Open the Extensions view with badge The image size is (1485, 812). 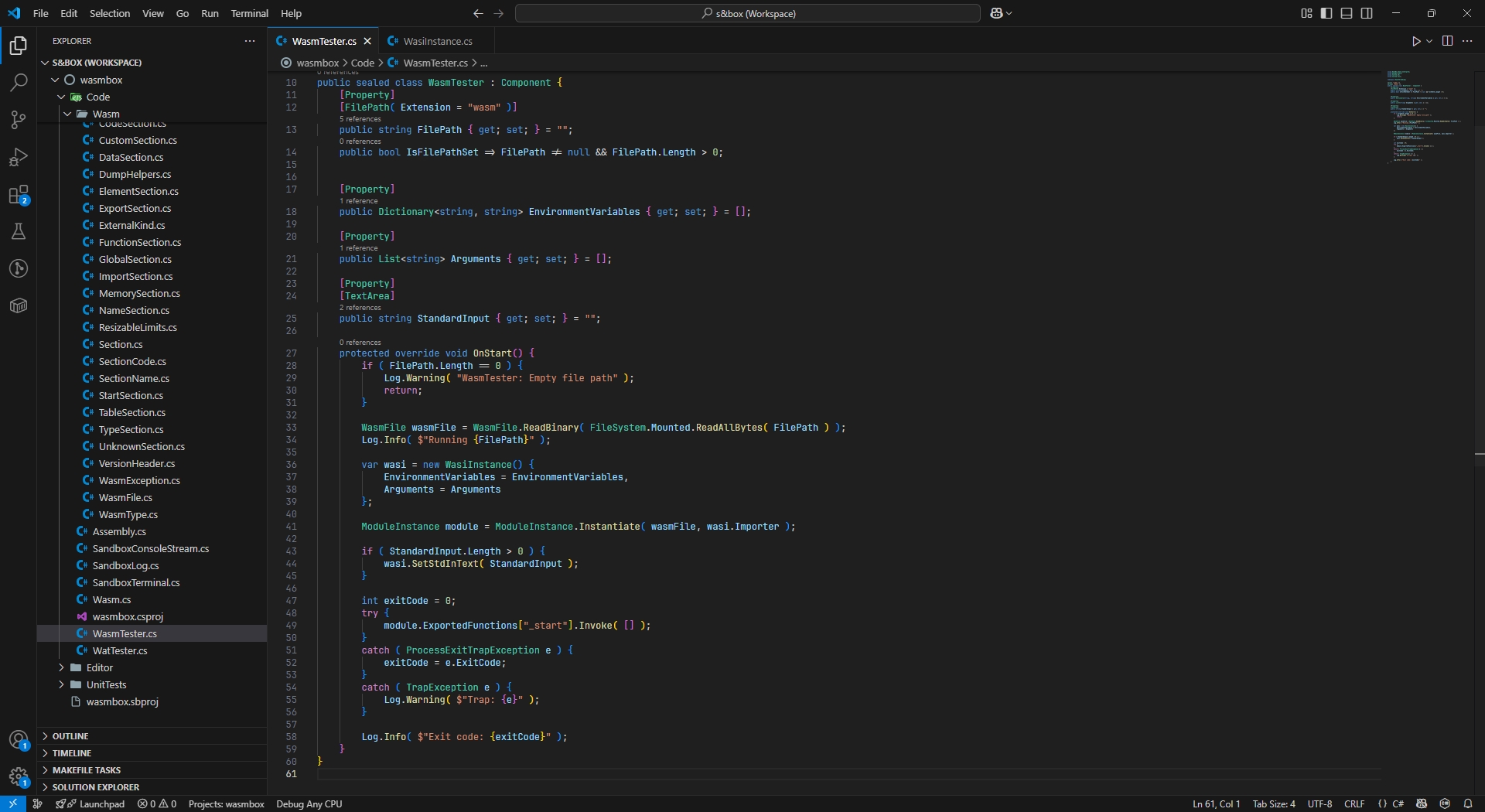pyautogui.click(x=19, y=194)
